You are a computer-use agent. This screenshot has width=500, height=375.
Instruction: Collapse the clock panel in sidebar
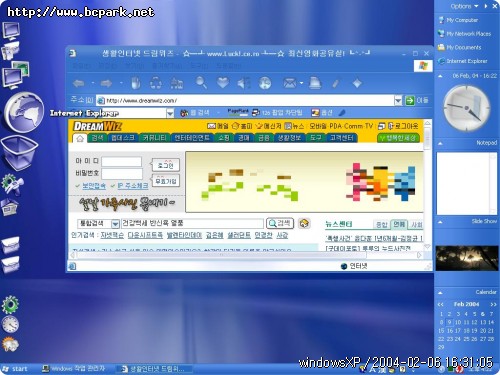click(440, 76)
